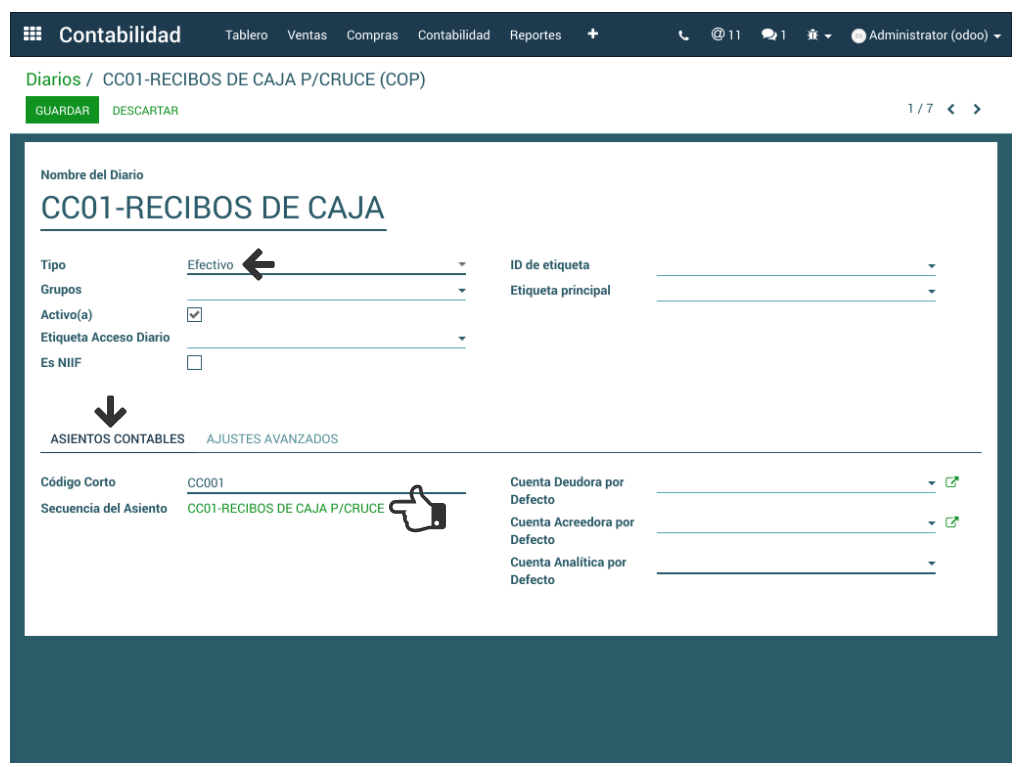Open the @ mentions inbox icon
This screenshot has height=767, width=1023.
coord(725,35)
